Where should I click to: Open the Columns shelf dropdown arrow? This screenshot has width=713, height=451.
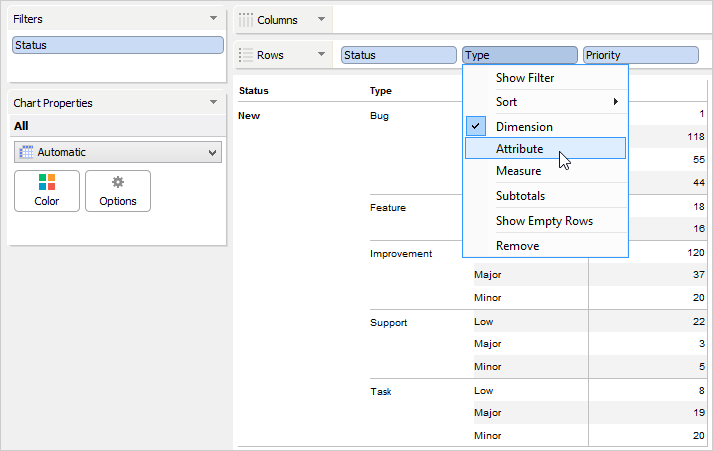point(321,19)
